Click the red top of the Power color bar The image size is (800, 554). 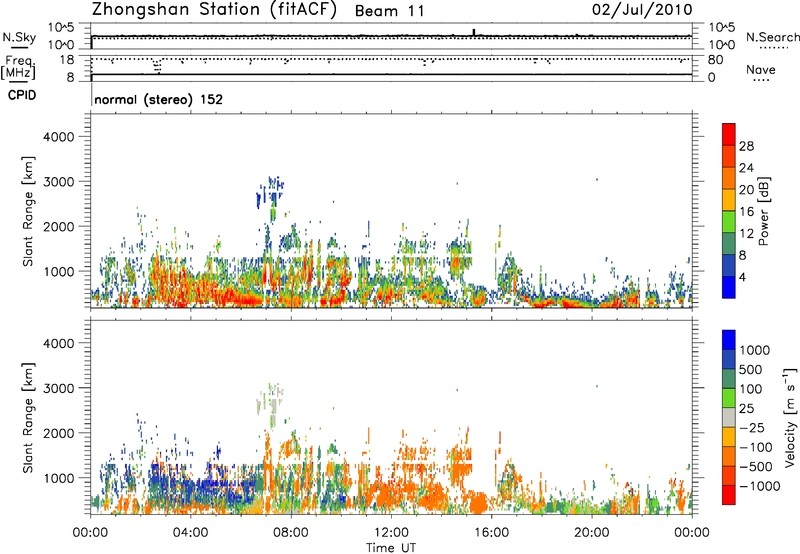pos(729,134)
